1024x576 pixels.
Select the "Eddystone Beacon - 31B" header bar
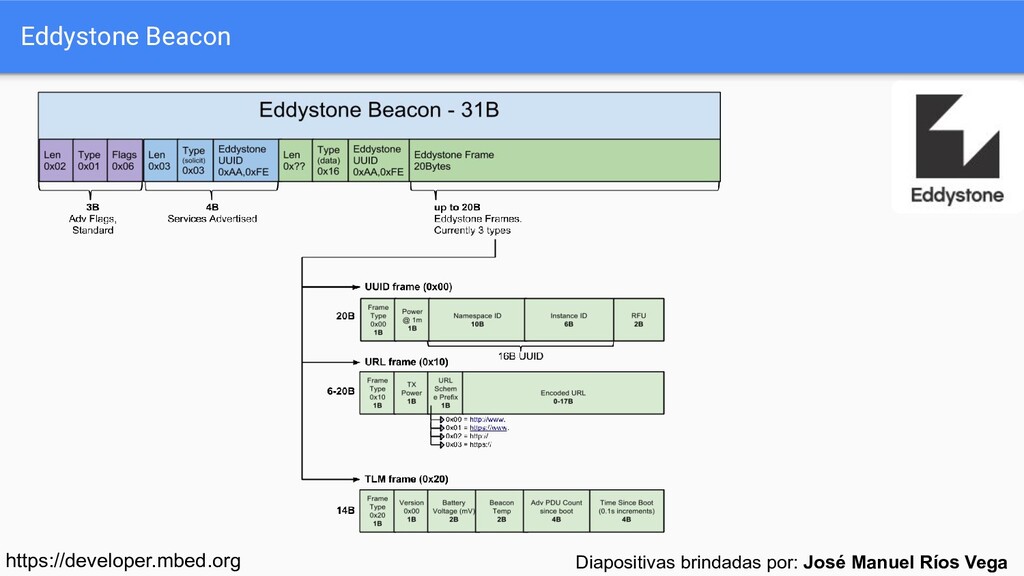point(379,115)
